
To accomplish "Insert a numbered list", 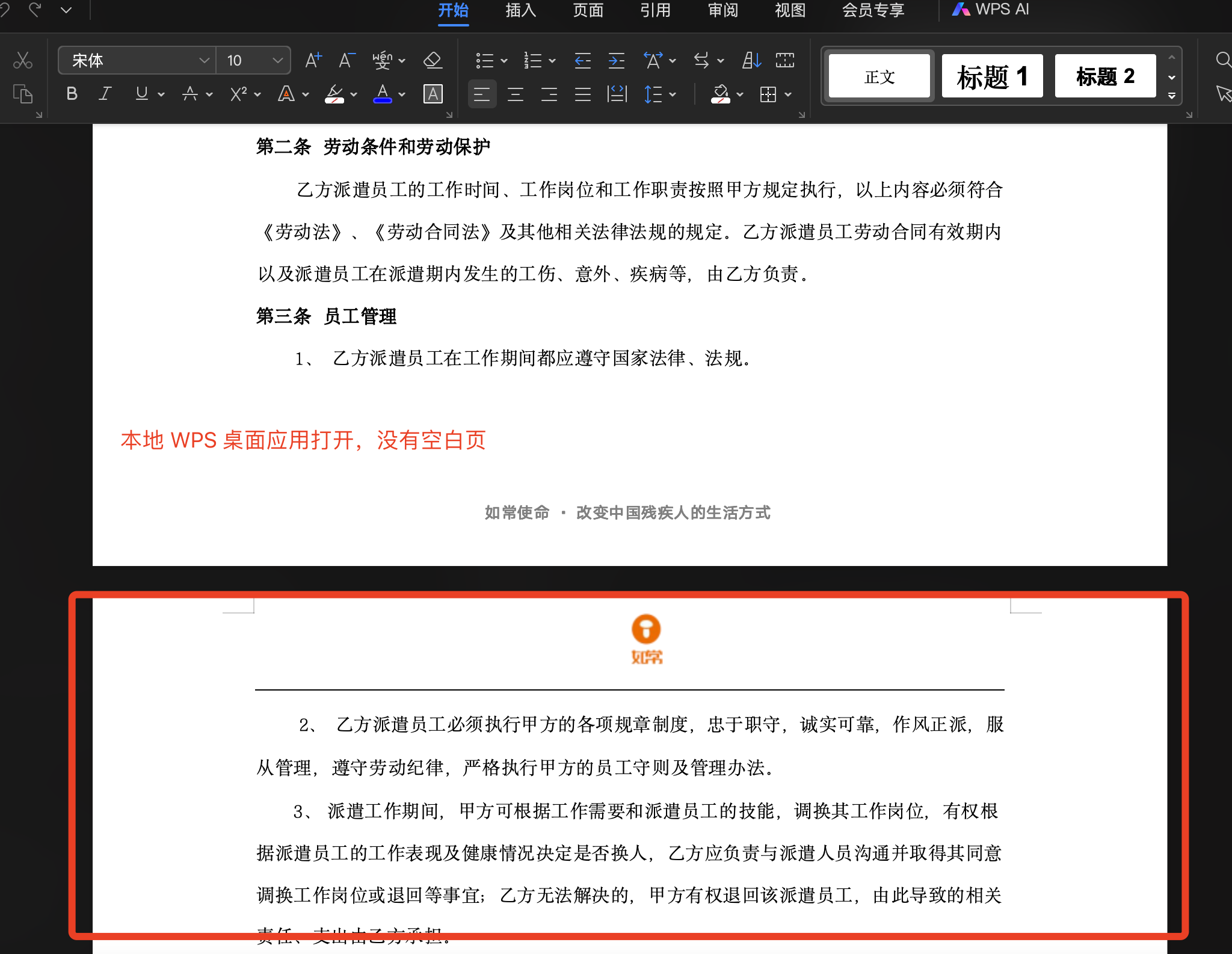I will (x=532, y=60).
